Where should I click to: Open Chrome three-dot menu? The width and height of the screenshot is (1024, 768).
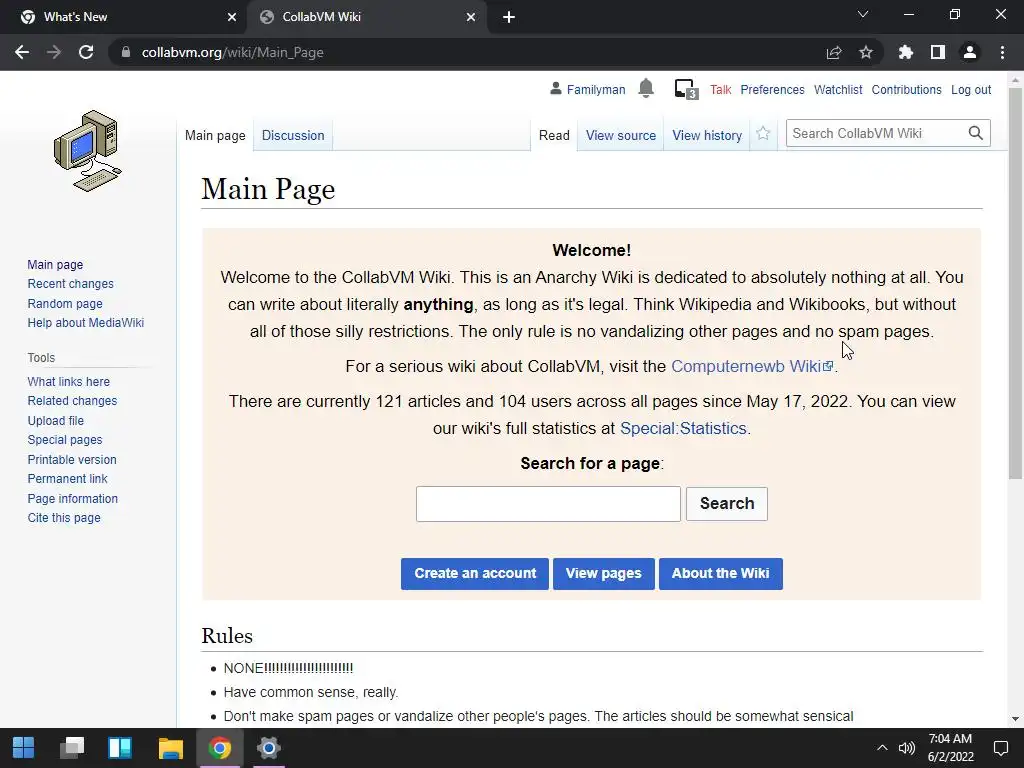pos(1002,52)
